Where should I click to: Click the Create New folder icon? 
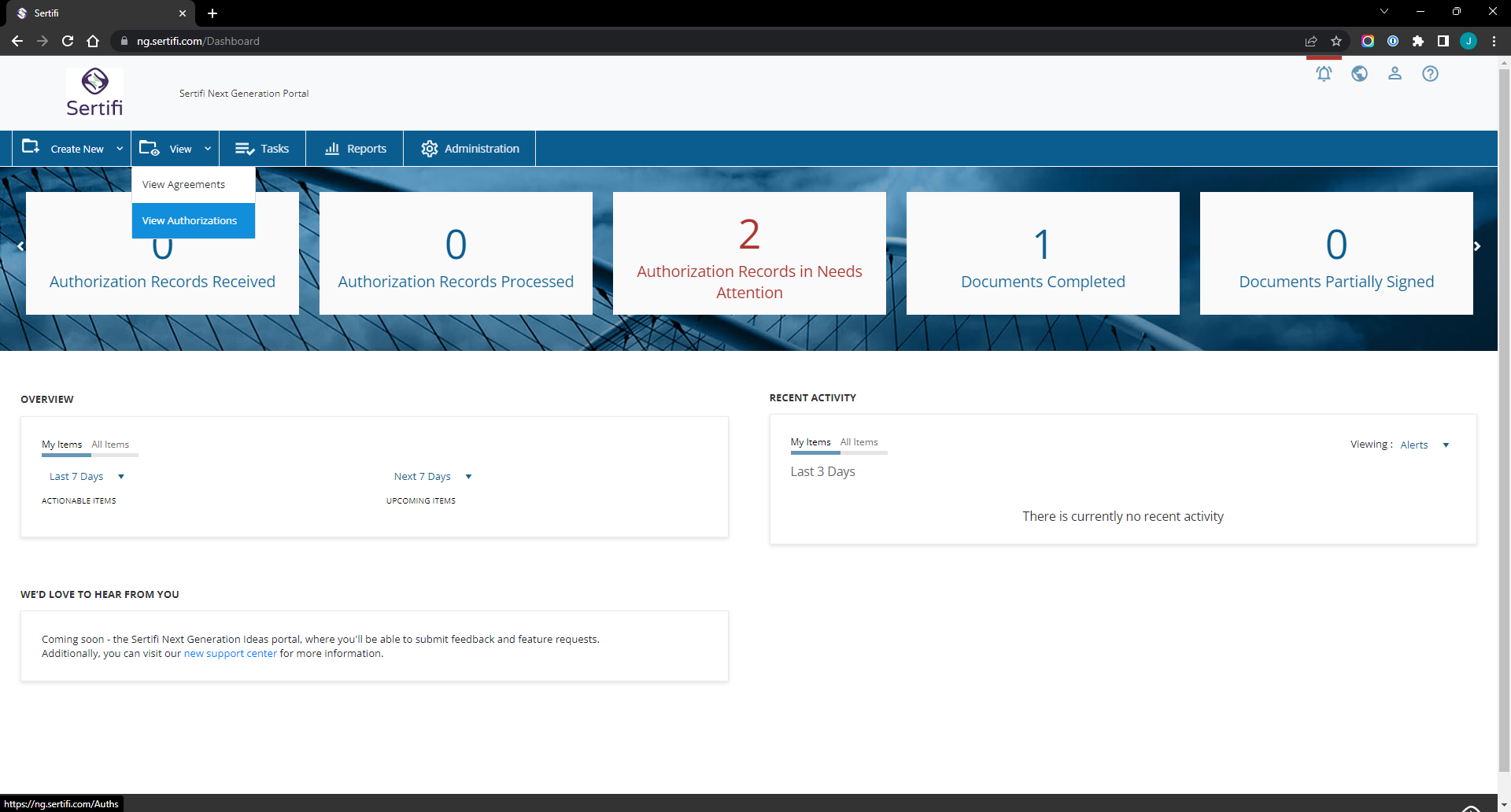(31, 147)
